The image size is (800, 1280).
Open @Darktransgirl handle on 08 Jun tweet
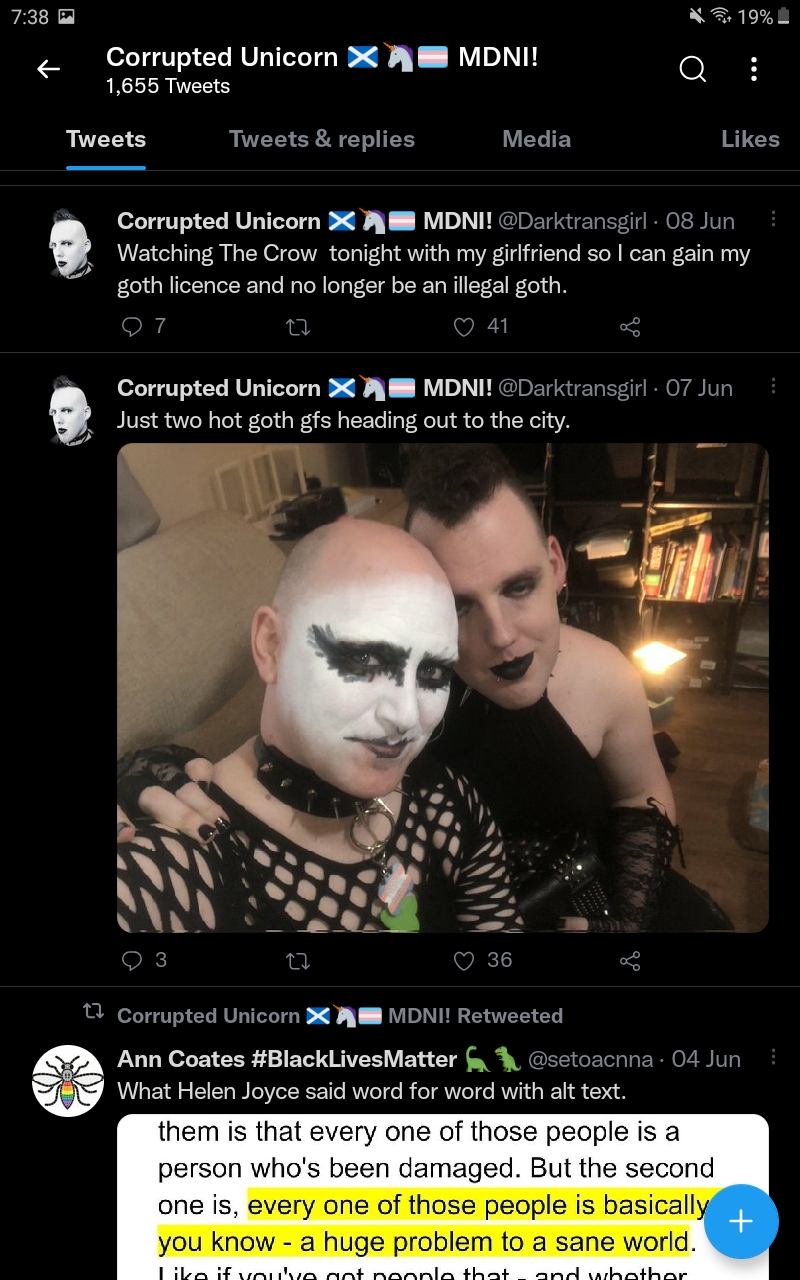(x=572, y=221)
